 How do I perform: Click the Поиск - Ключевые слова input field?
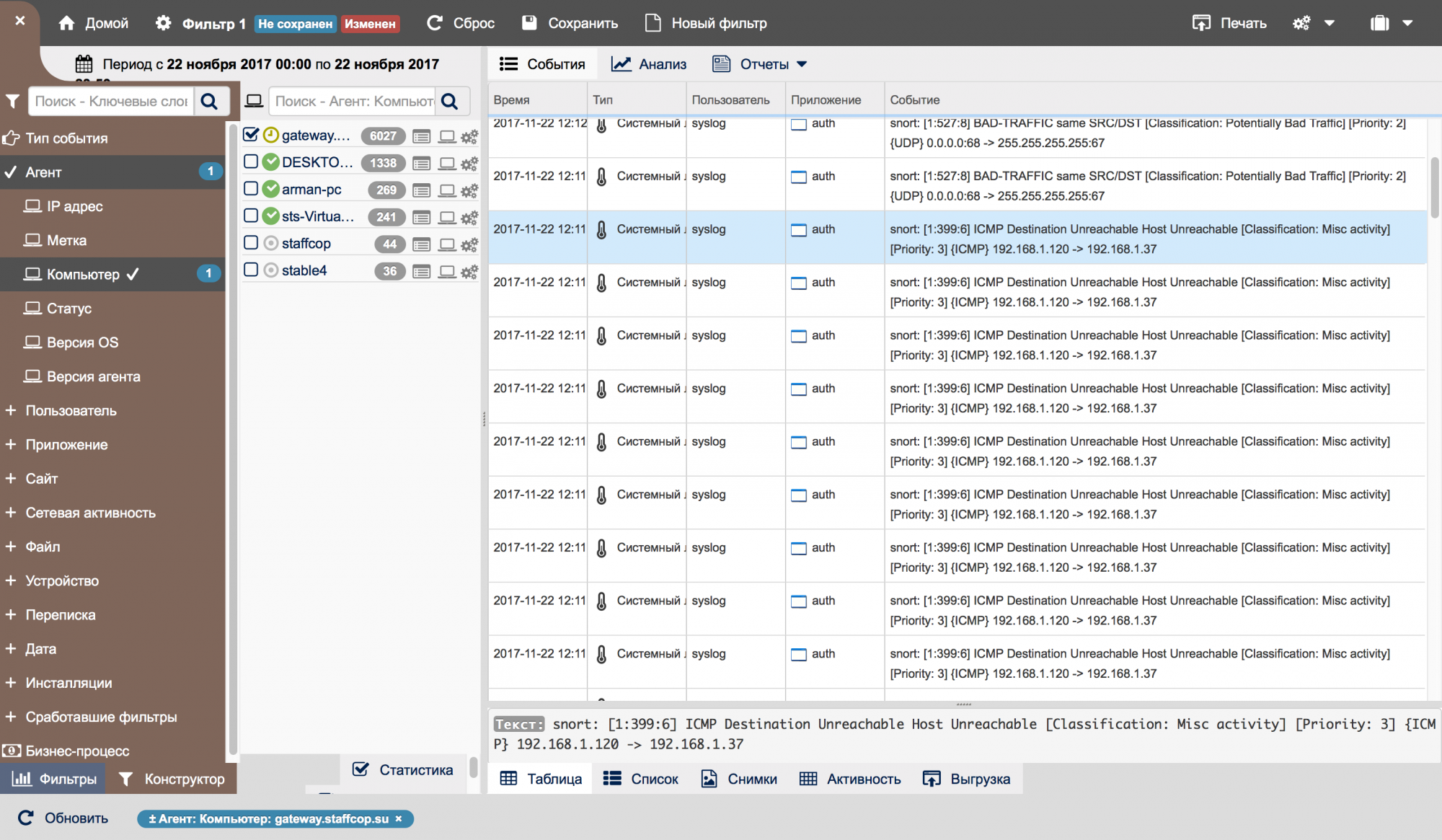tap(112, 102)
